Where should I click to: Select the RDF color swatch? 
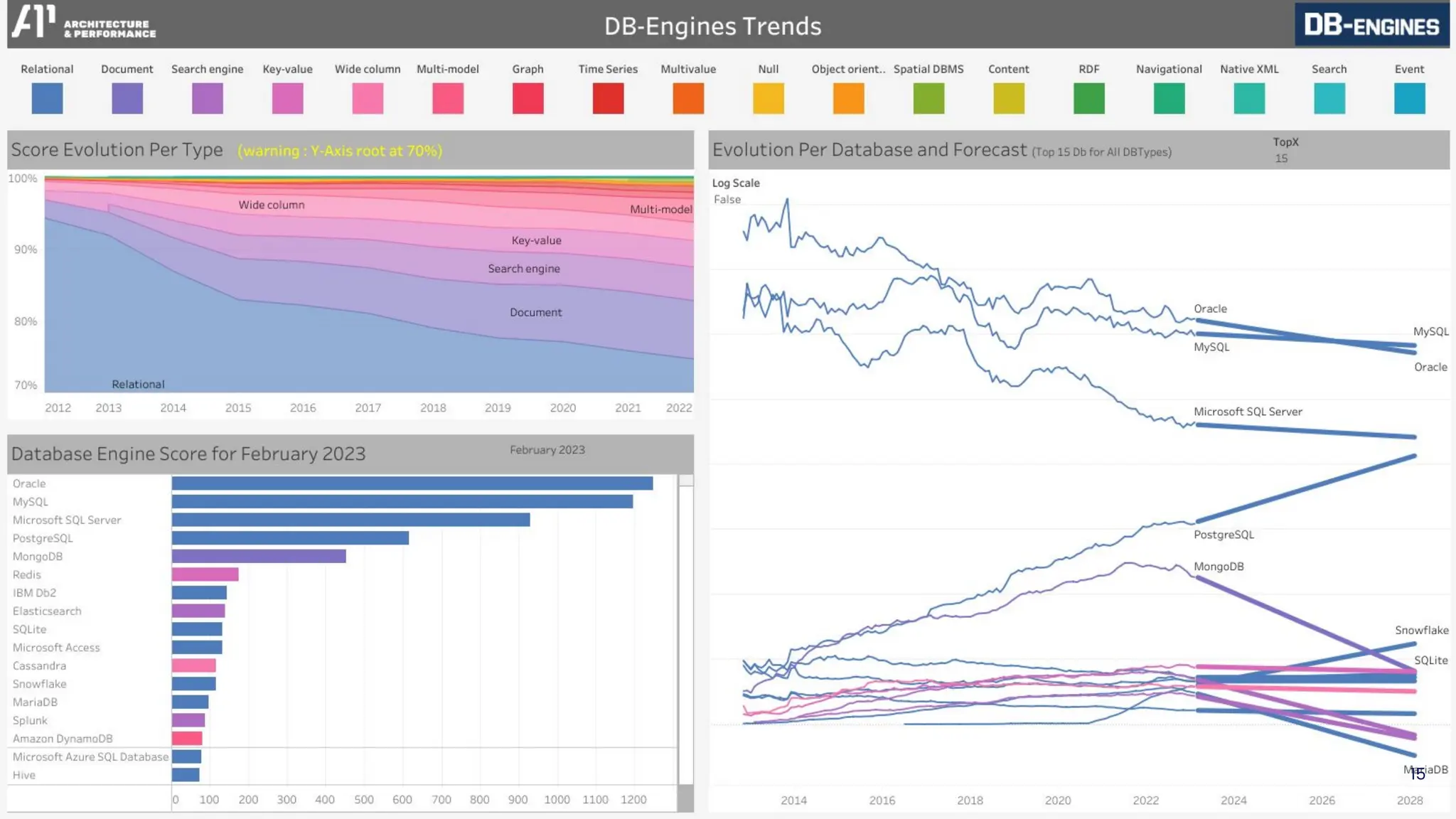click(x=1089, y=98)
